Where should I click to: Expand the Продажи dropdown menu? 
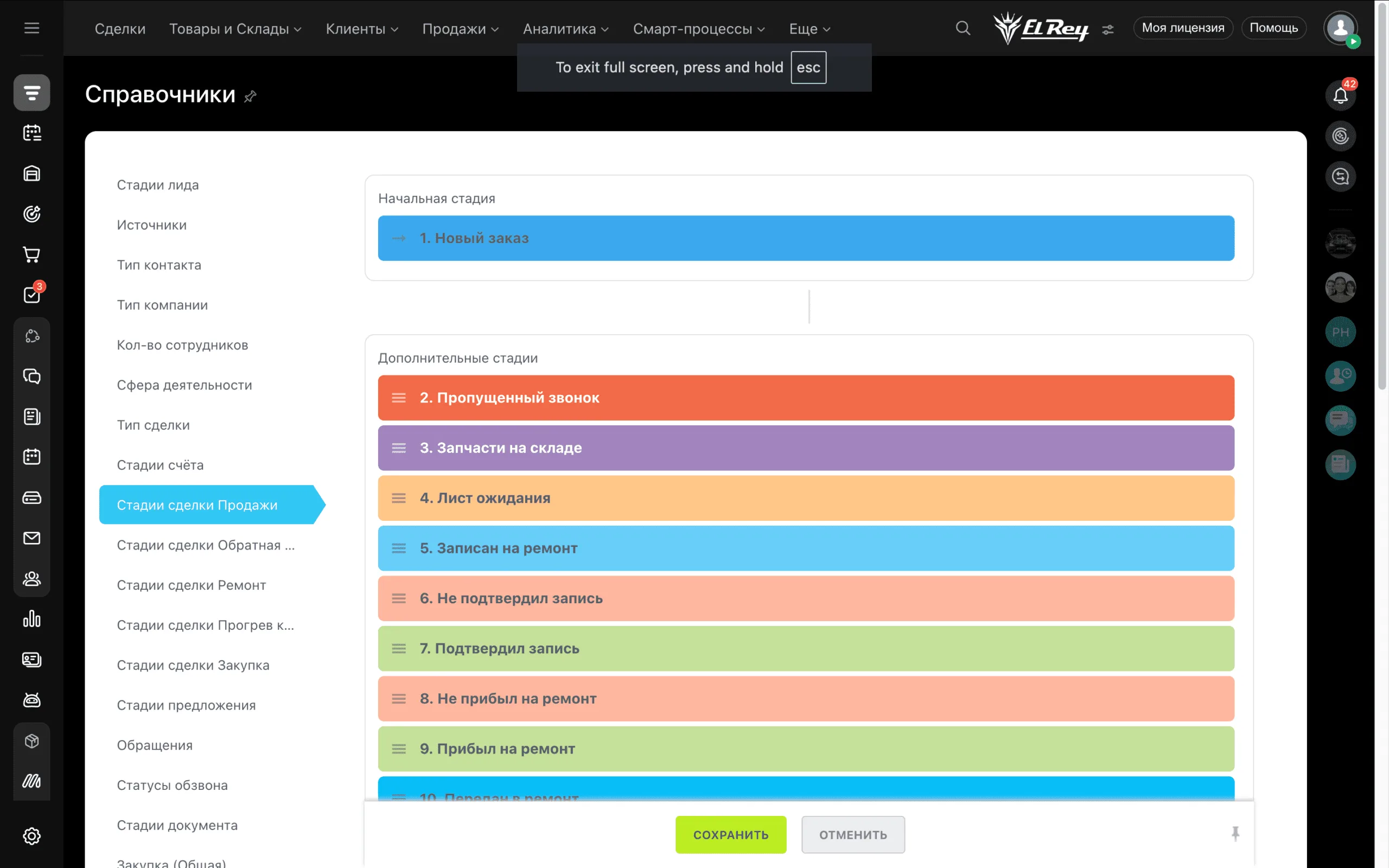[x=460, y=29]
